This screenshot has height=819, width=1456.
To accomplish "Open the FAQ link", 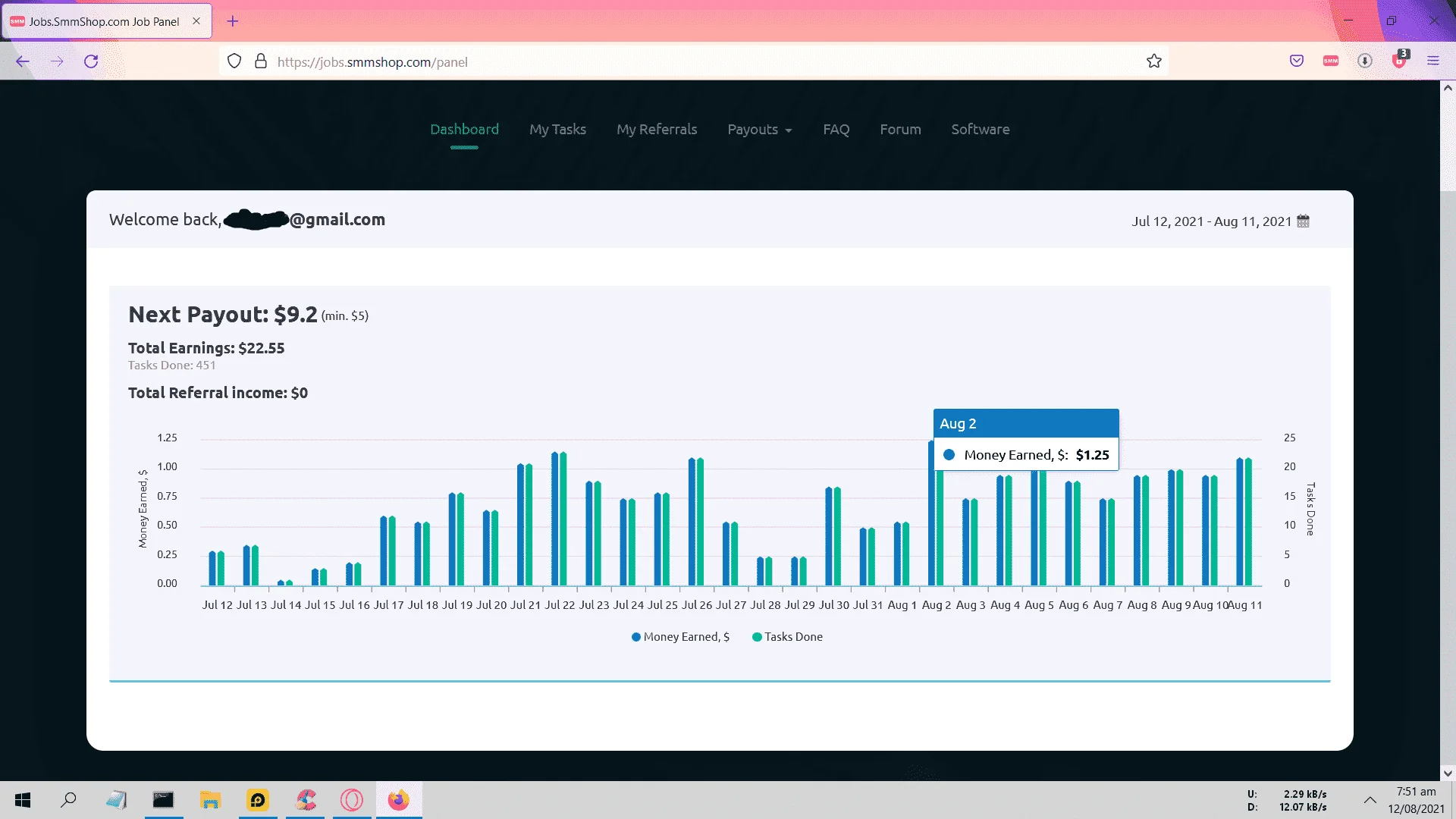I will click(836, 130).
